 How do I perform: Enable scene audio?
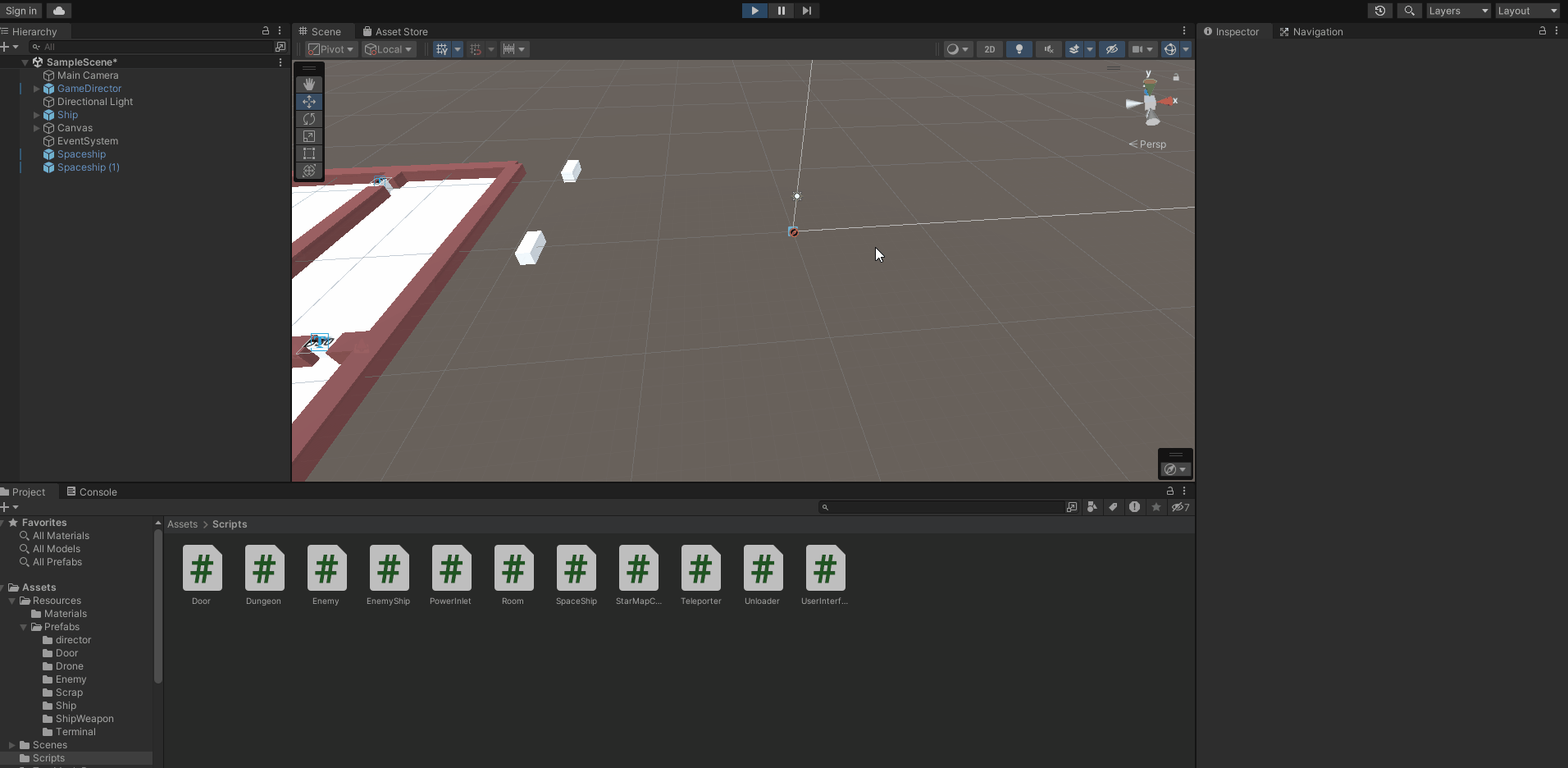[1048, 49]
